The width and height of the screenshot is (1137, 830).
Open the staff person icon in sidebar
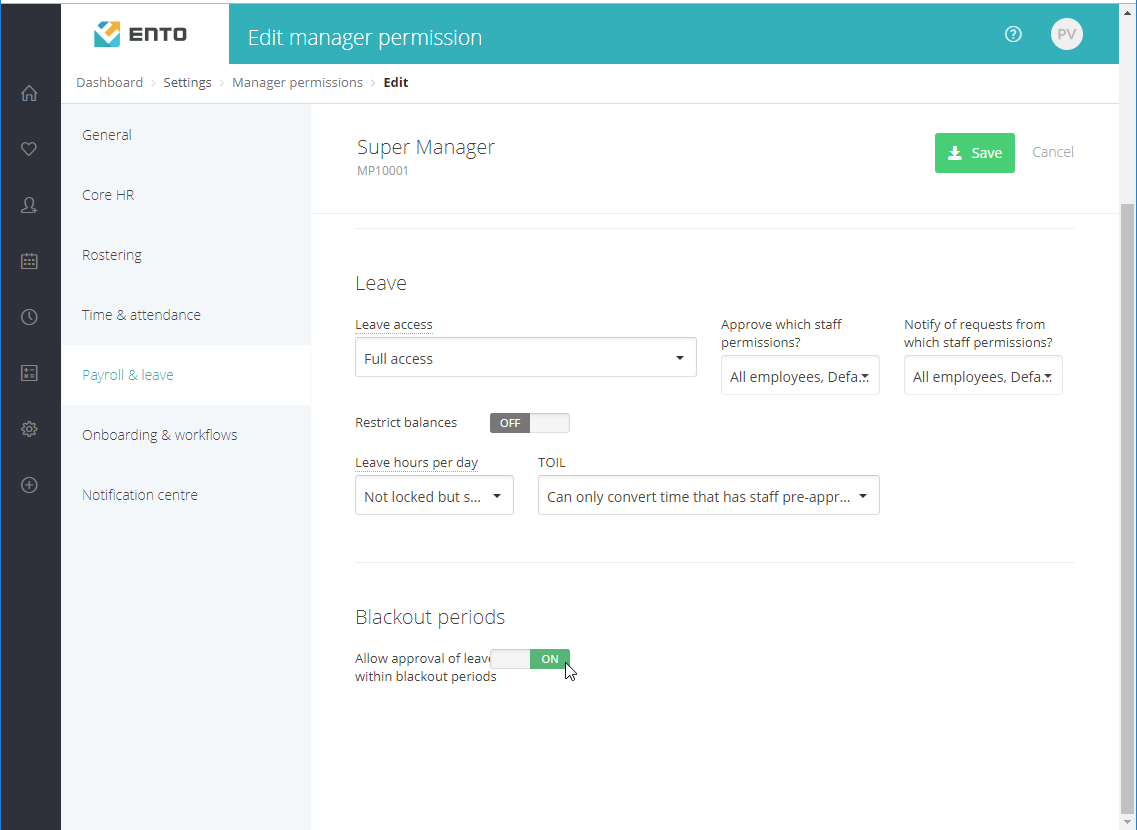point(29,205)
